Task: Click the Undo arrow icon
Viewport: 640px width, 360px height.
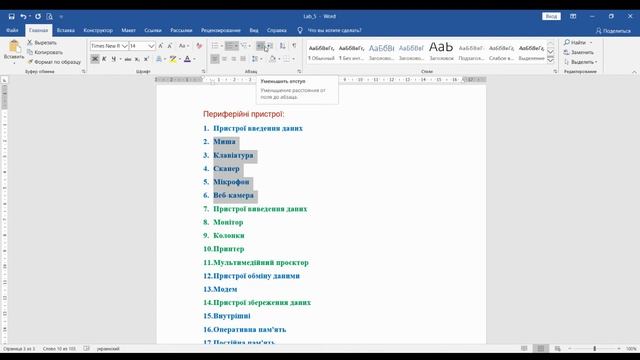Action: (x=23, y=16)
